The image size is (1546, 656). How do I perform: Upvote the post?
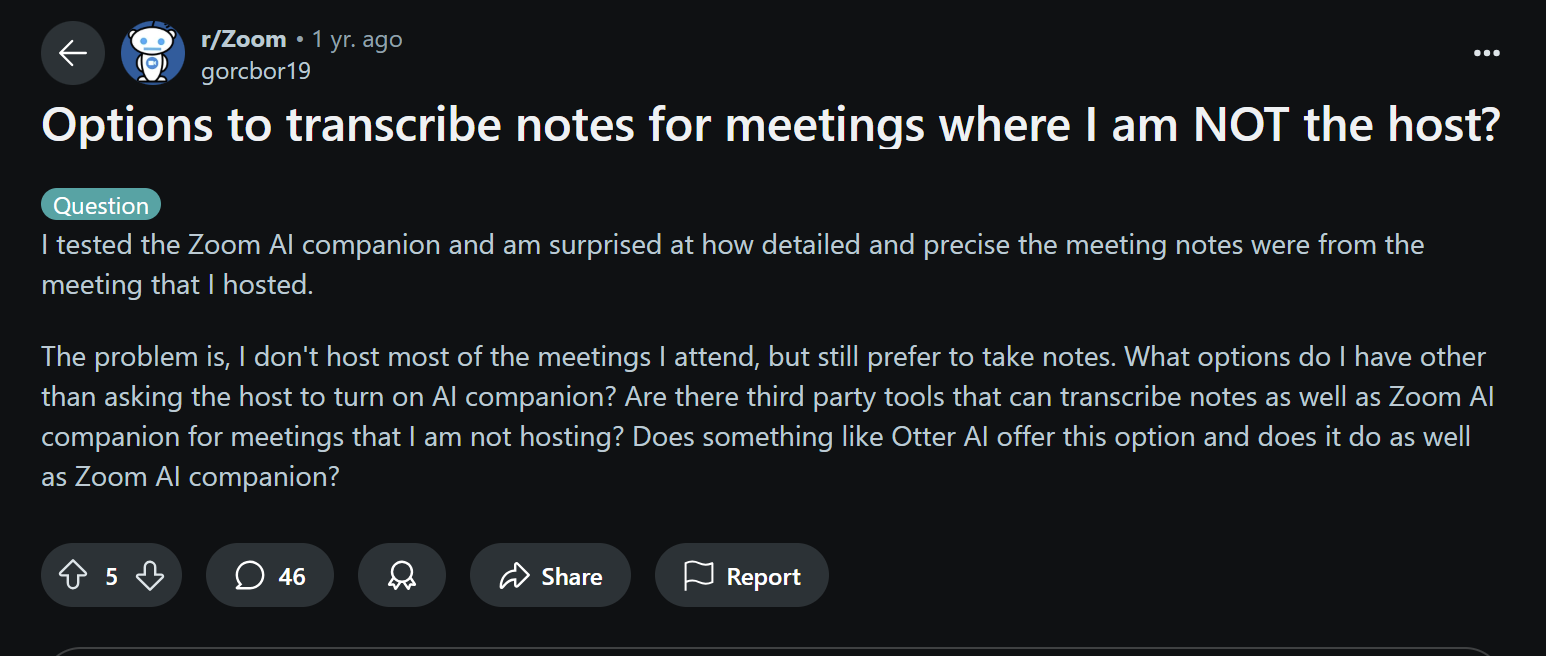click(x=73, y=576)
